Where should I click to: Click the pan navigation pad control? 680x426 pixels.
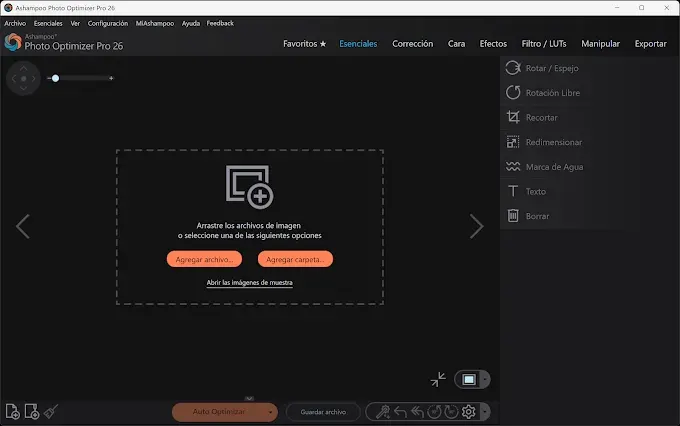(x=23, y=79)
